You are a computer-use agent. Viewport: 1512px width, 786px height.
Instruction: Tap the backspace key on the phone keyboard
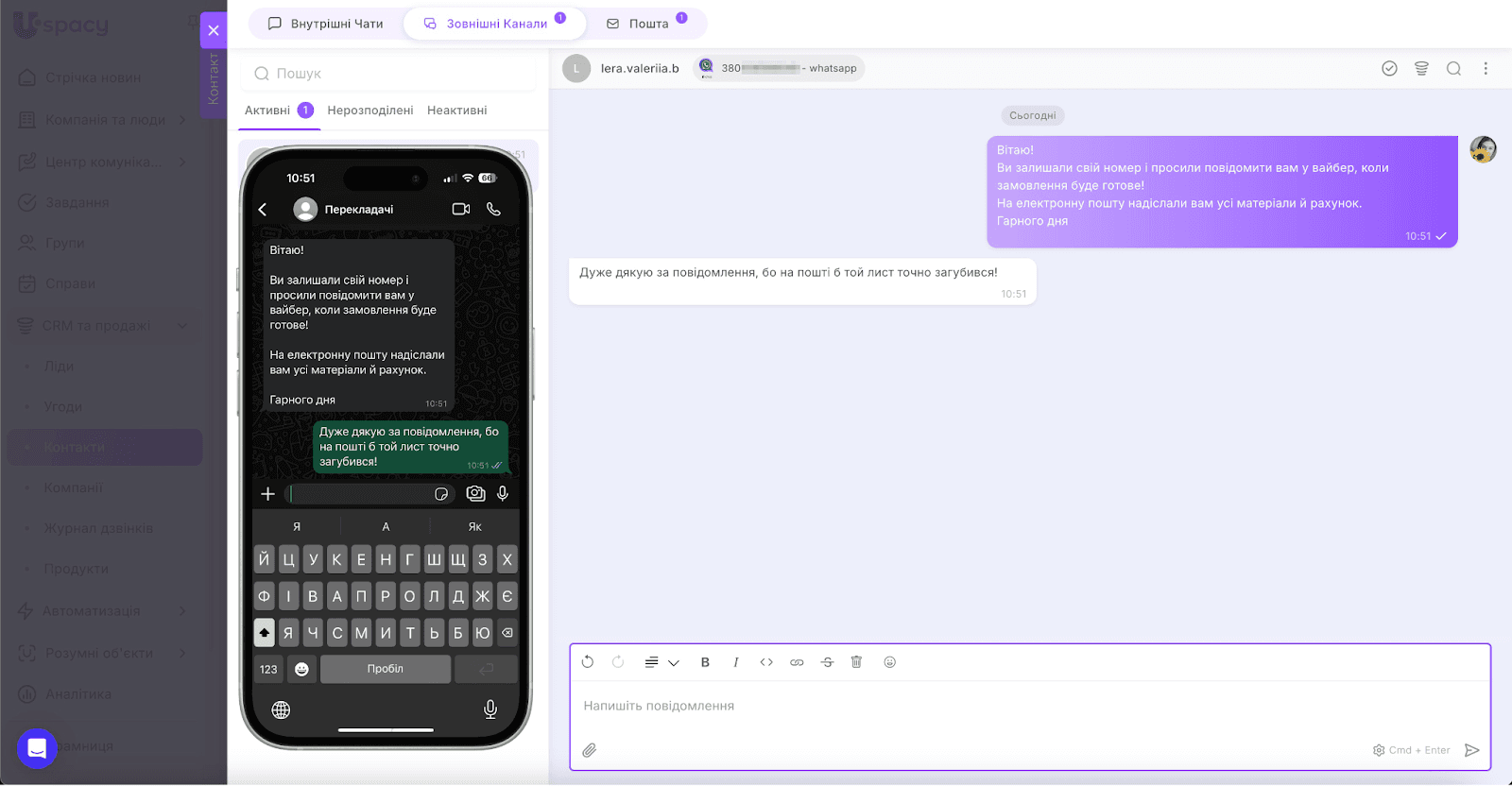click(x=507, y=633)
